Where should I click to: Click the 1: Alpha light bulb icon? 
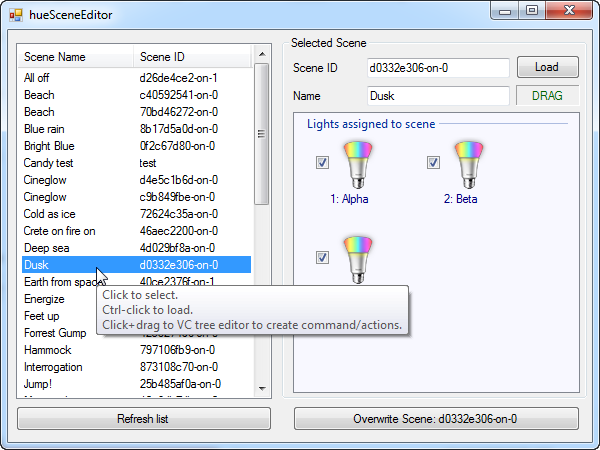click(358, 165)
